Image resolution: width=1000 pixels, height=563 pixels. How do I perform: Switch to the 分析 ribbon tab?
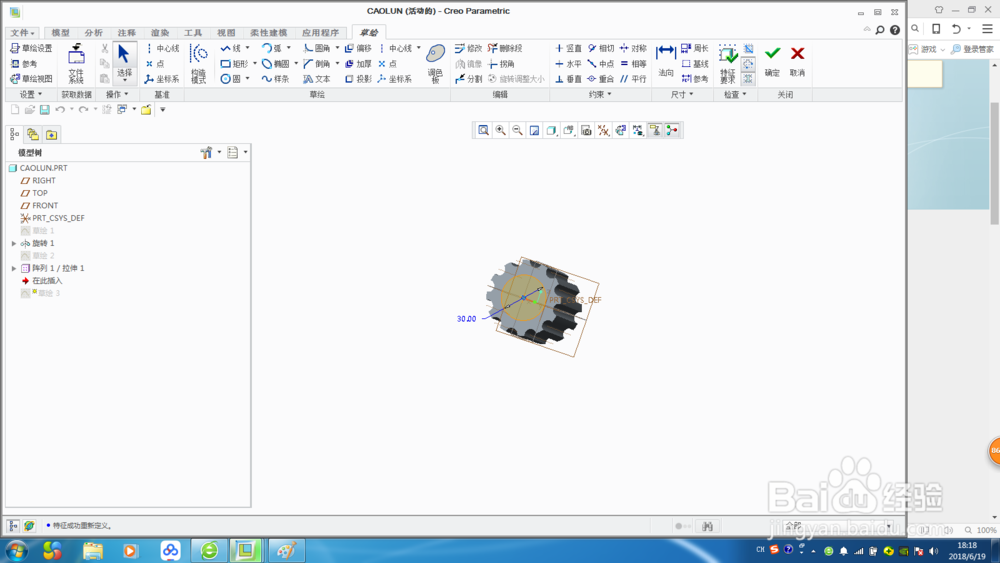pyautogui.click(x=94, y=33)
